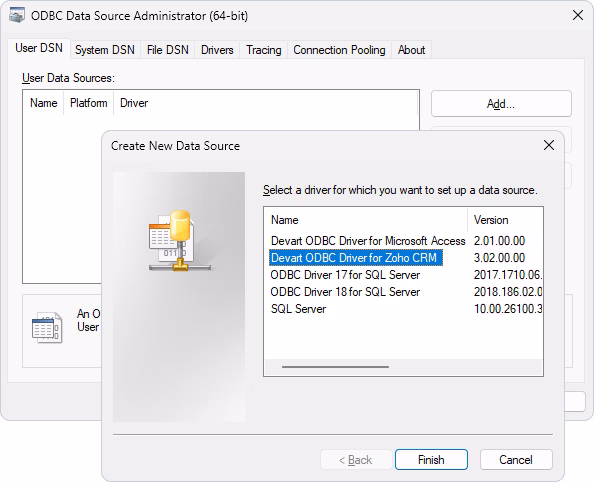Click the Version column header in driver list
This screenshot has height=482, width=594.
pos(505,220)
